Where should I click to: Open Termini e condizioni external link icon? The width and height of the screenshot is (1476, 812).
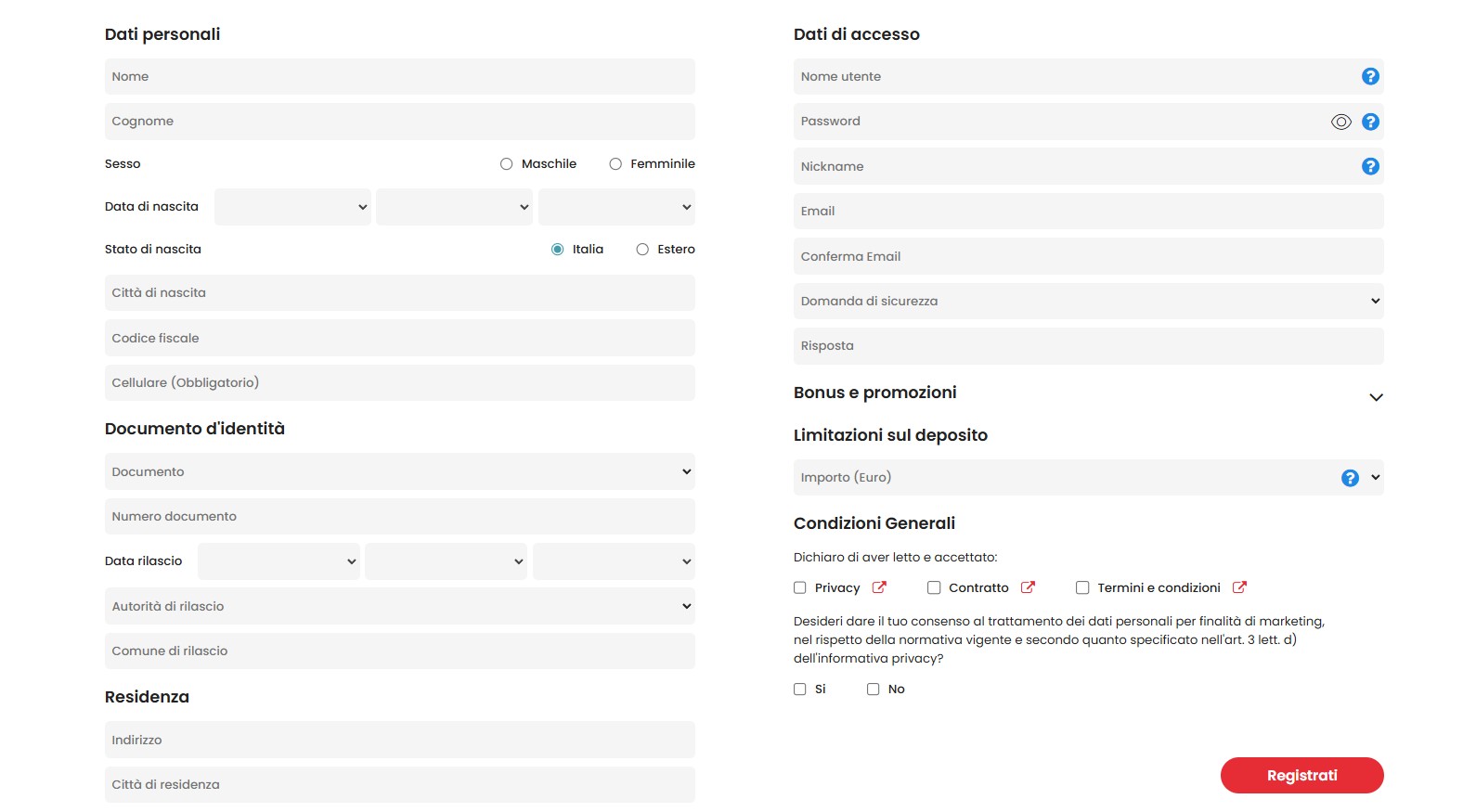coord(1239,587)
